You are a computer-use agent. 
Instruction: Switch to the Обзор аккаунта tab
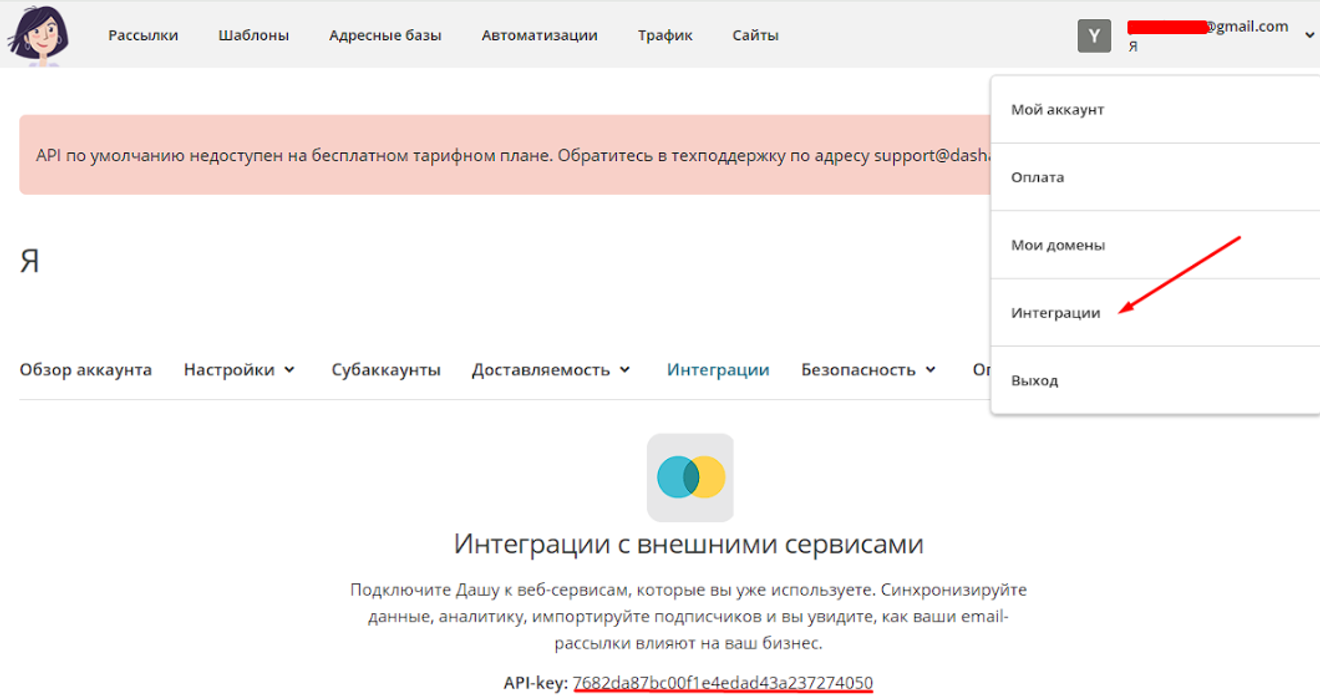pos(86,370)
